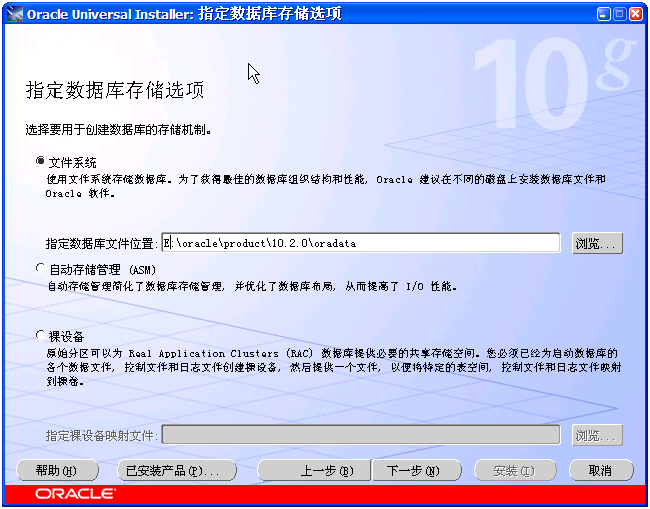Click the disabled 裸设备映射文件 input field
The image size is (650, 509).
361,435
